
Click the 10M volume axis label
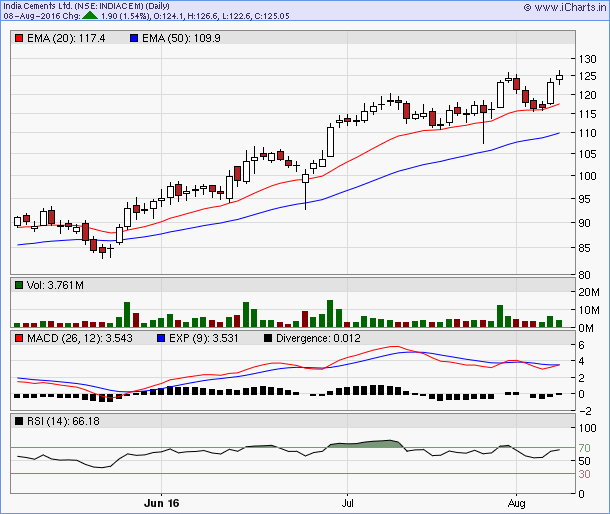(589, 311)
